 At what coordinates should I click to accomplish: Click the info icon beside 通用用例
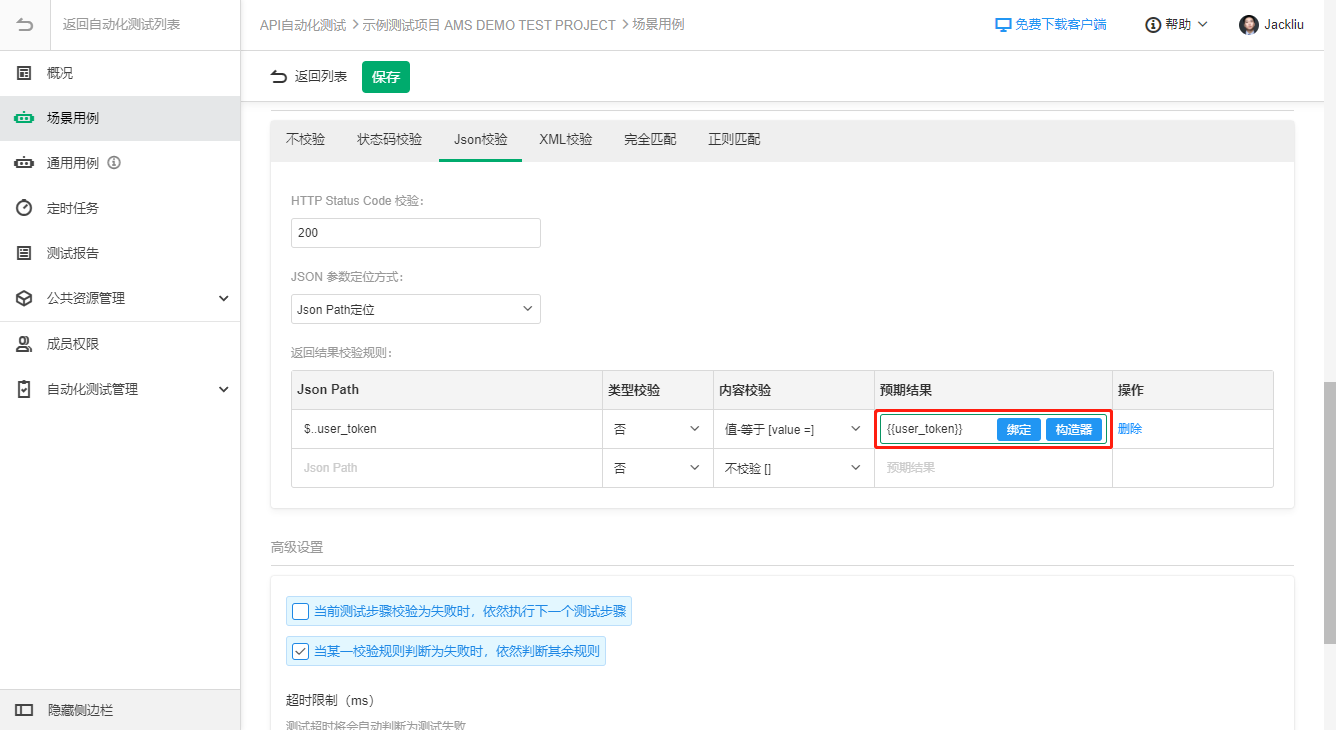pyautogui.click(x=114, y=163)
